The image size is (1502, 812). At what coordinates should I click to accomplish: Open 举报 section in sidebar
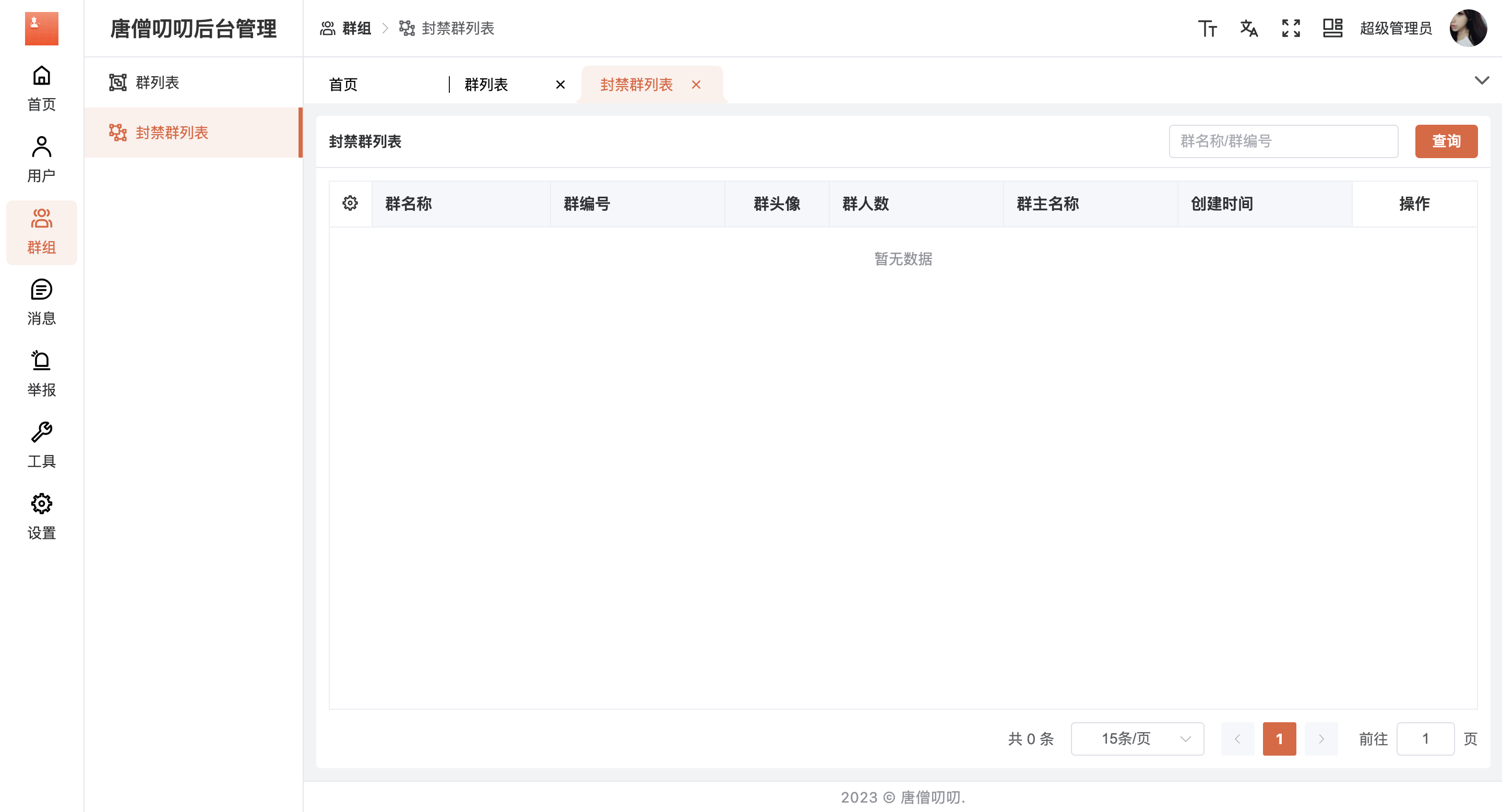click(41, 374)
